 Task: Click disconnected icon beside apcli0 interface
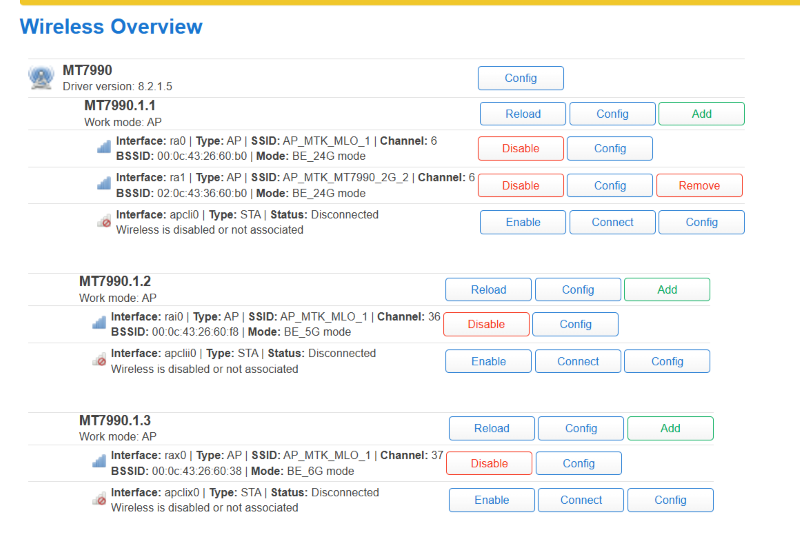click(x=104, y=221)
